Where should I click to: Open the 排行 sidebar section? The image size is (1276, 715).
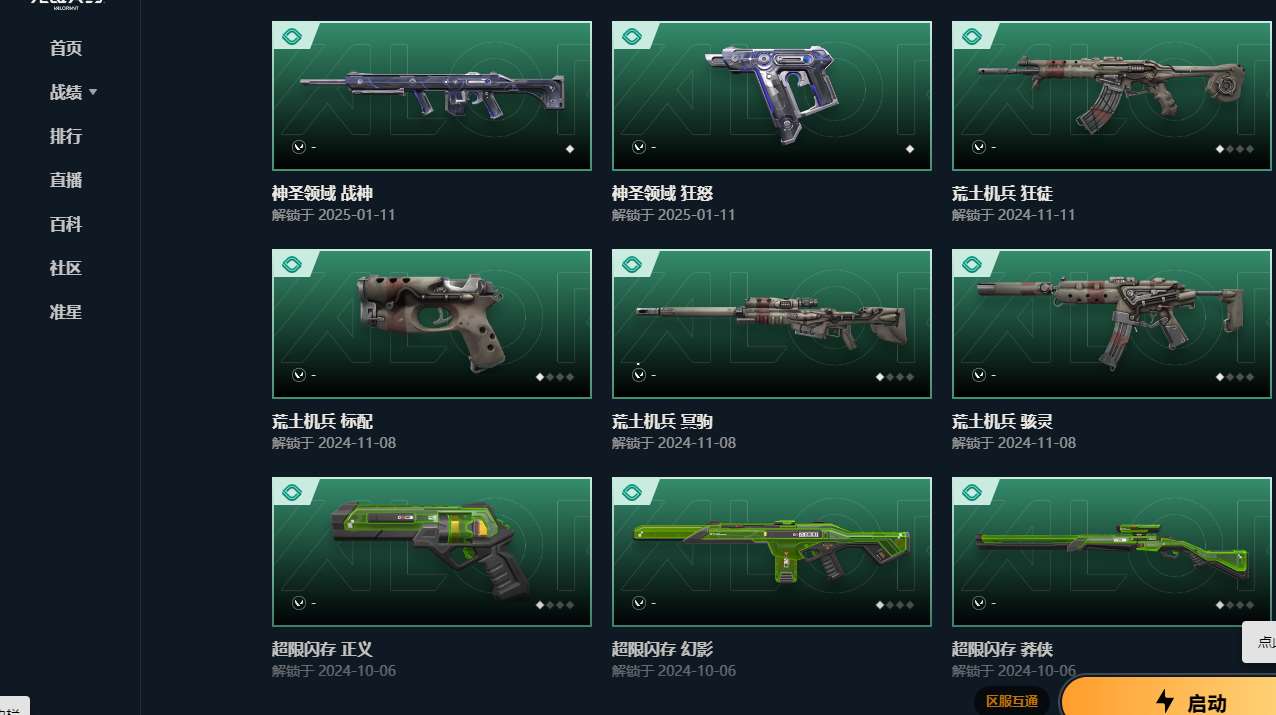(66, 136)
